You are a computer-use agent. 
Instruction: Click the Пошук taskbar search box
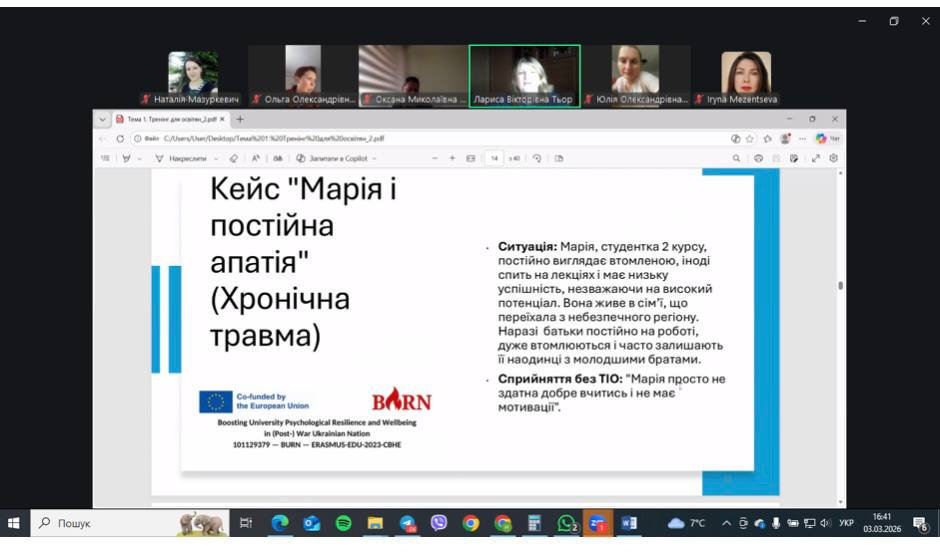[129, 523]
